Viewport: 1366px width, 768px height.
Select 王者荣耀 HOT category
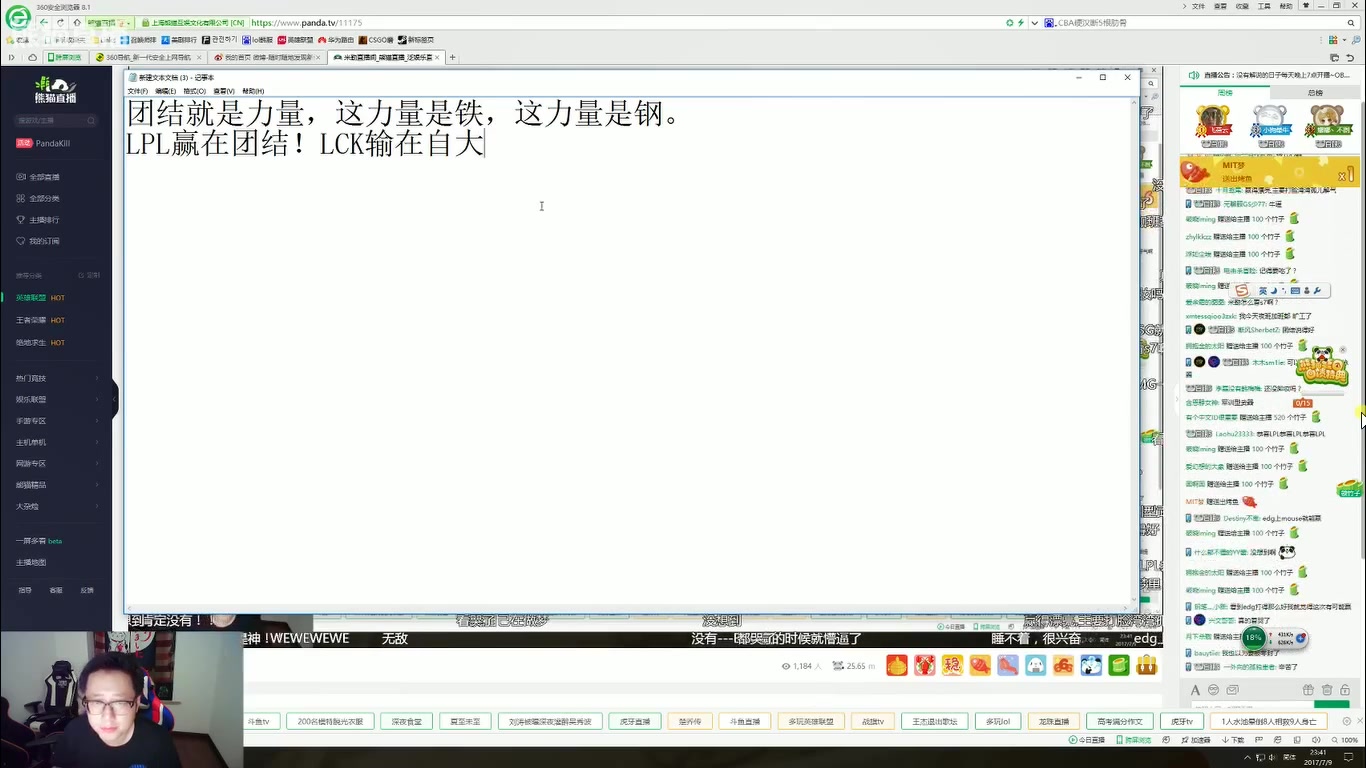point(40,320)
